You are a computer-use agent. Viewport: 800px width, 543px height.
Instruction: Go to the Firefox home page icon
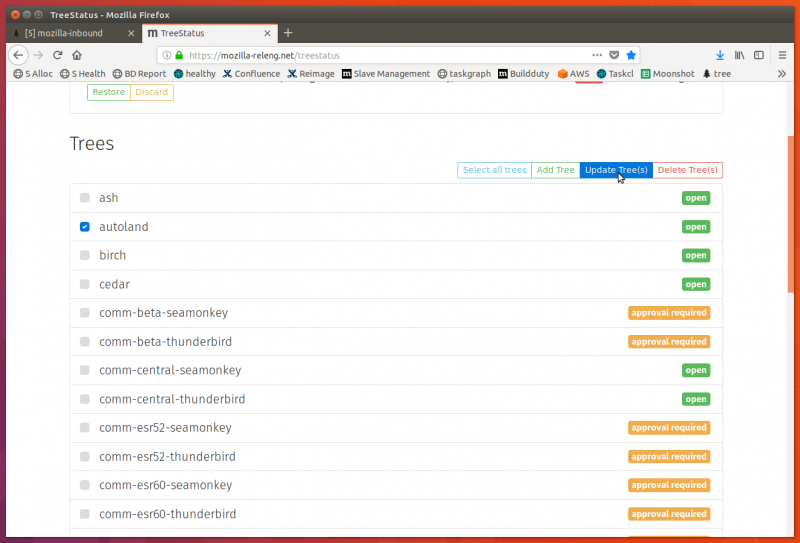tap(77, 55)
